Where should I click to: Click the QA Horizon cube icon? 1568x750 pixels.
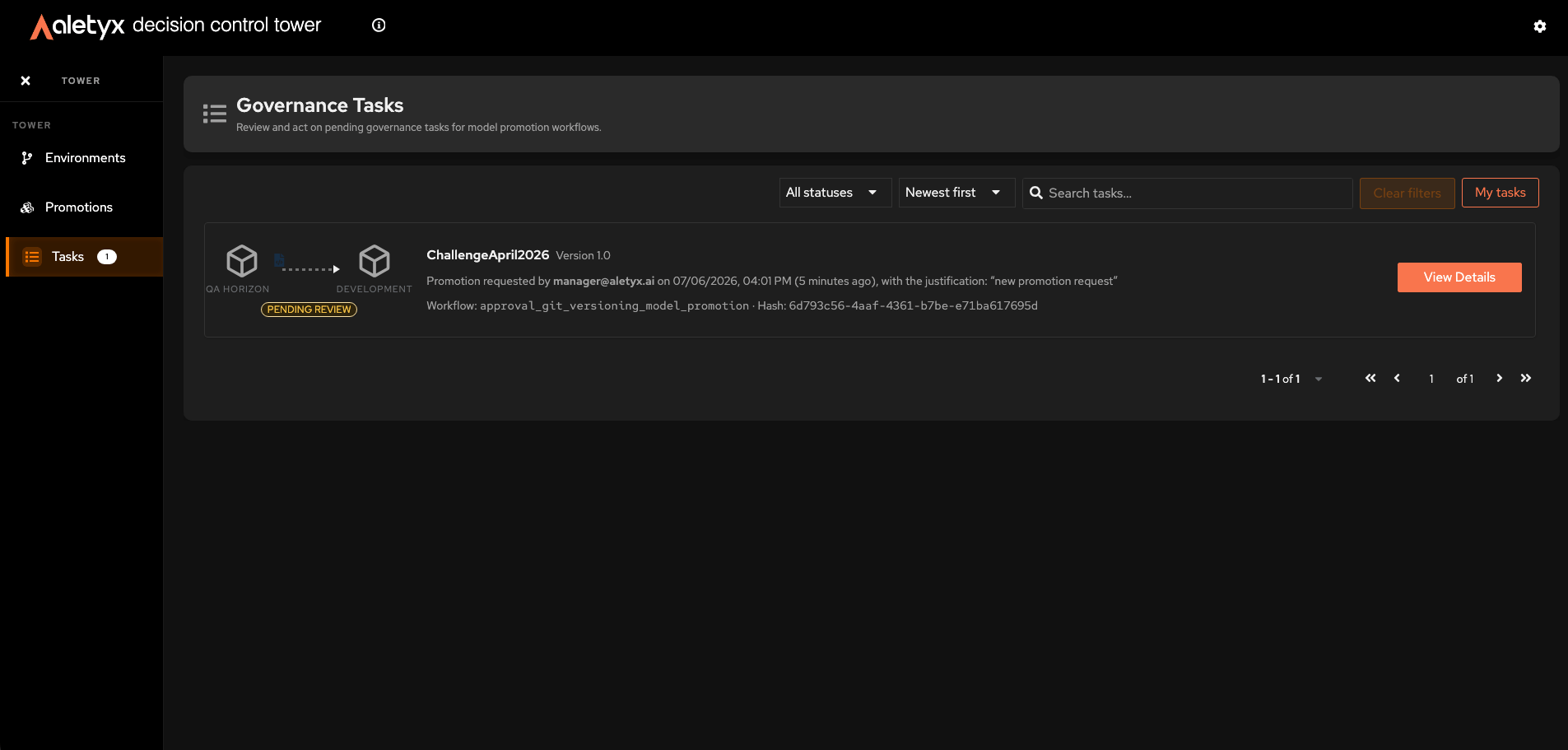[242, 261]
